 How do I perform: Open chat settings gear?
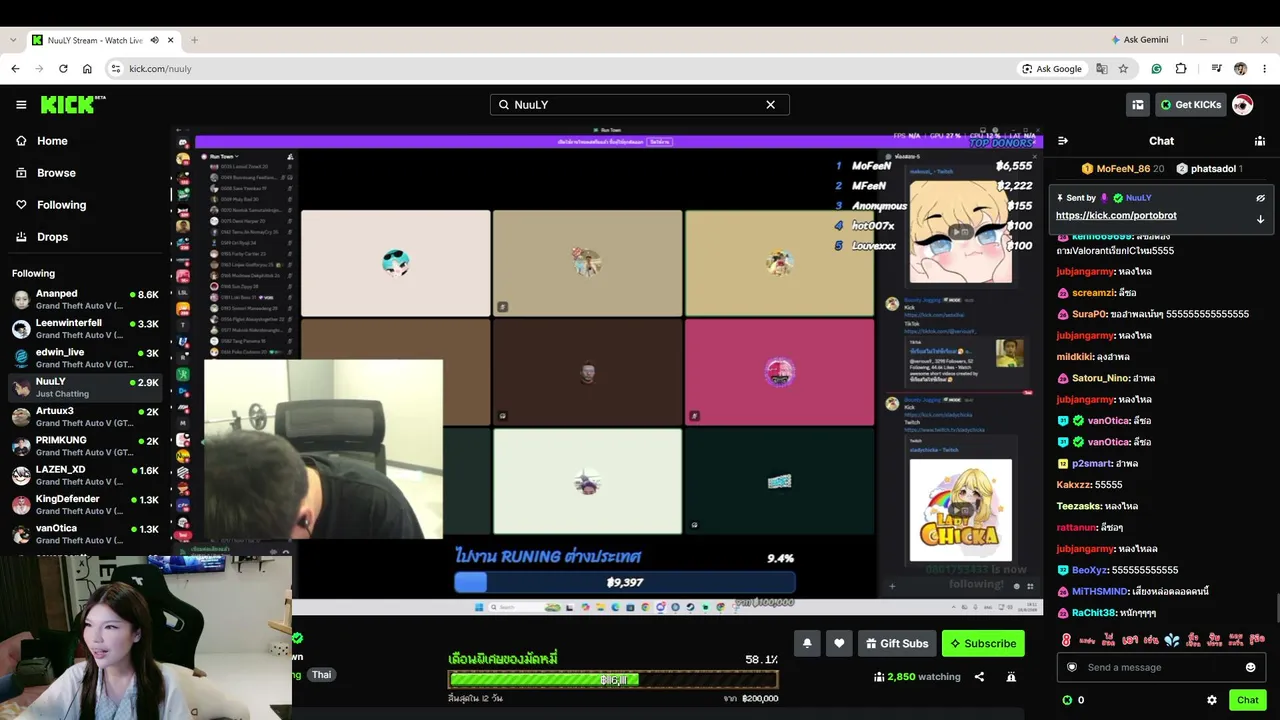[x=1212, y=700]
